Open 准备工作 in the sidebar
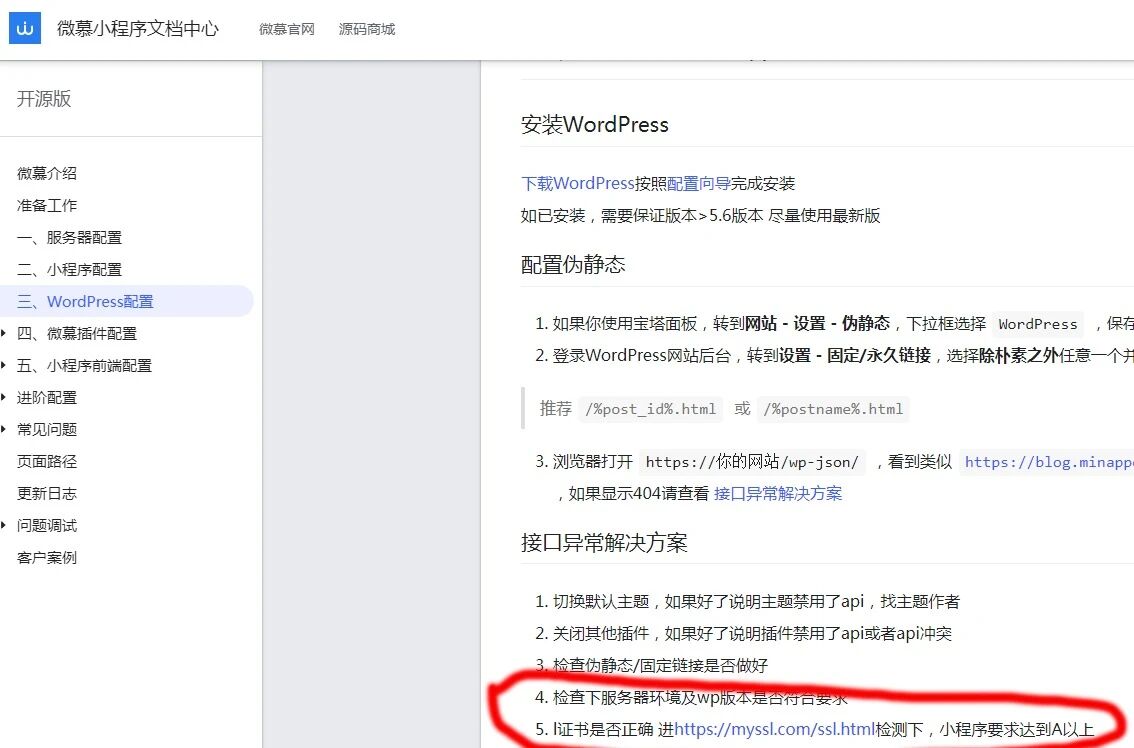Screen dimensions: 1134x748 click(47, 205)
